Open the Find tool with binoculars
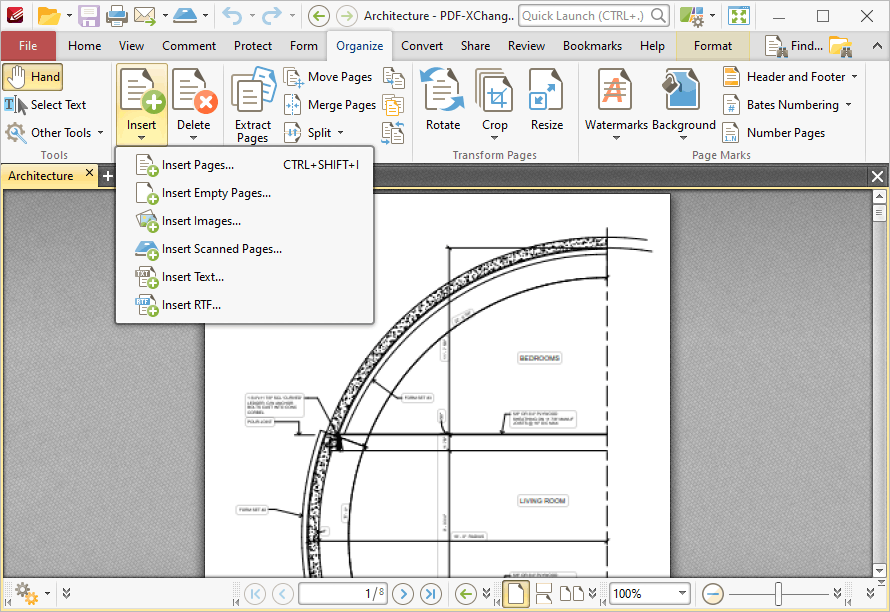The width and height of the screenshot is (890, 612). [x=794, y=46]
